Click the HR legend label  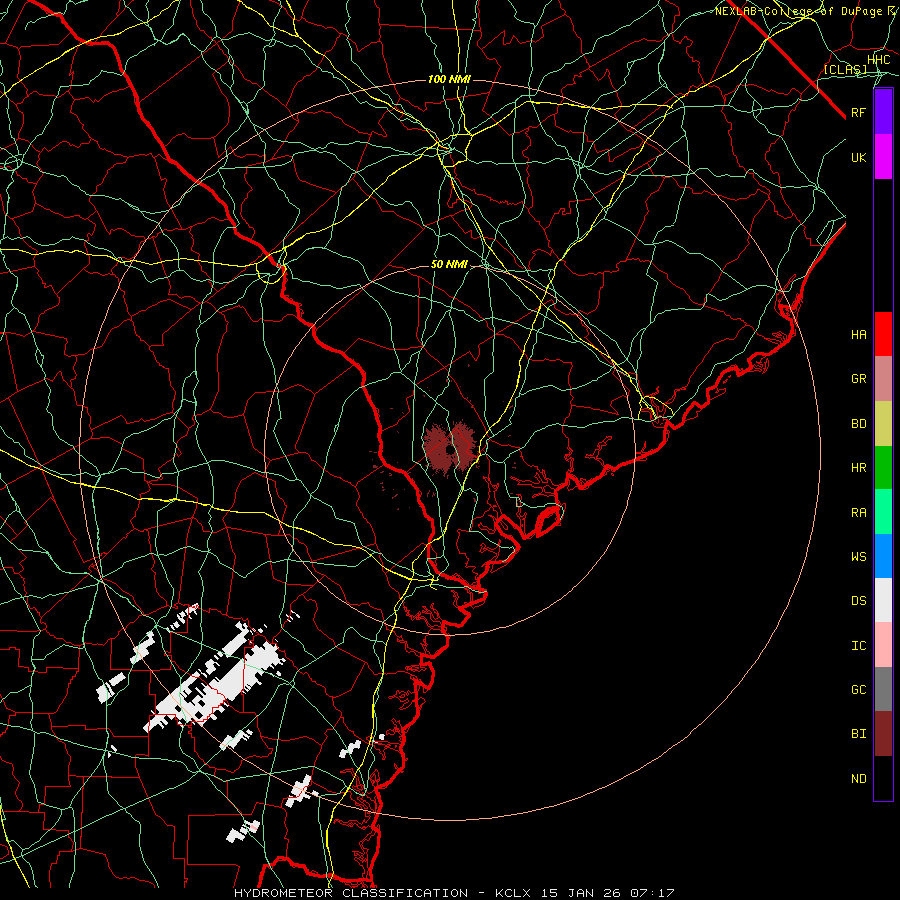[x=858, y=468]
